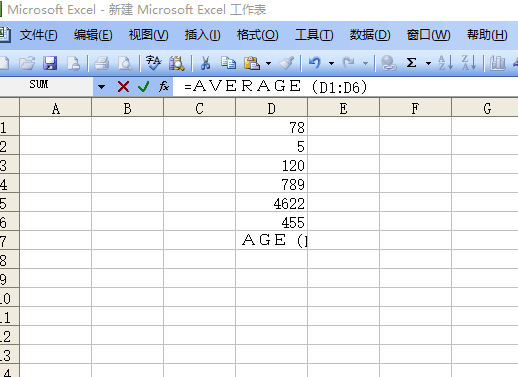The width and height of the screenshot is (518, 377).
Task: Run the Spelling check icon
Action: click(153, 63)
